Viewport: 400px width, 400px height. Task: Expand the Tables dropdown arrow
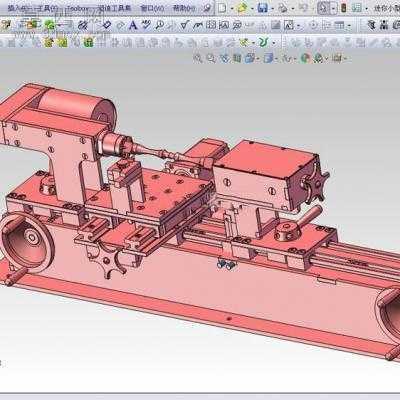(350, 25)
